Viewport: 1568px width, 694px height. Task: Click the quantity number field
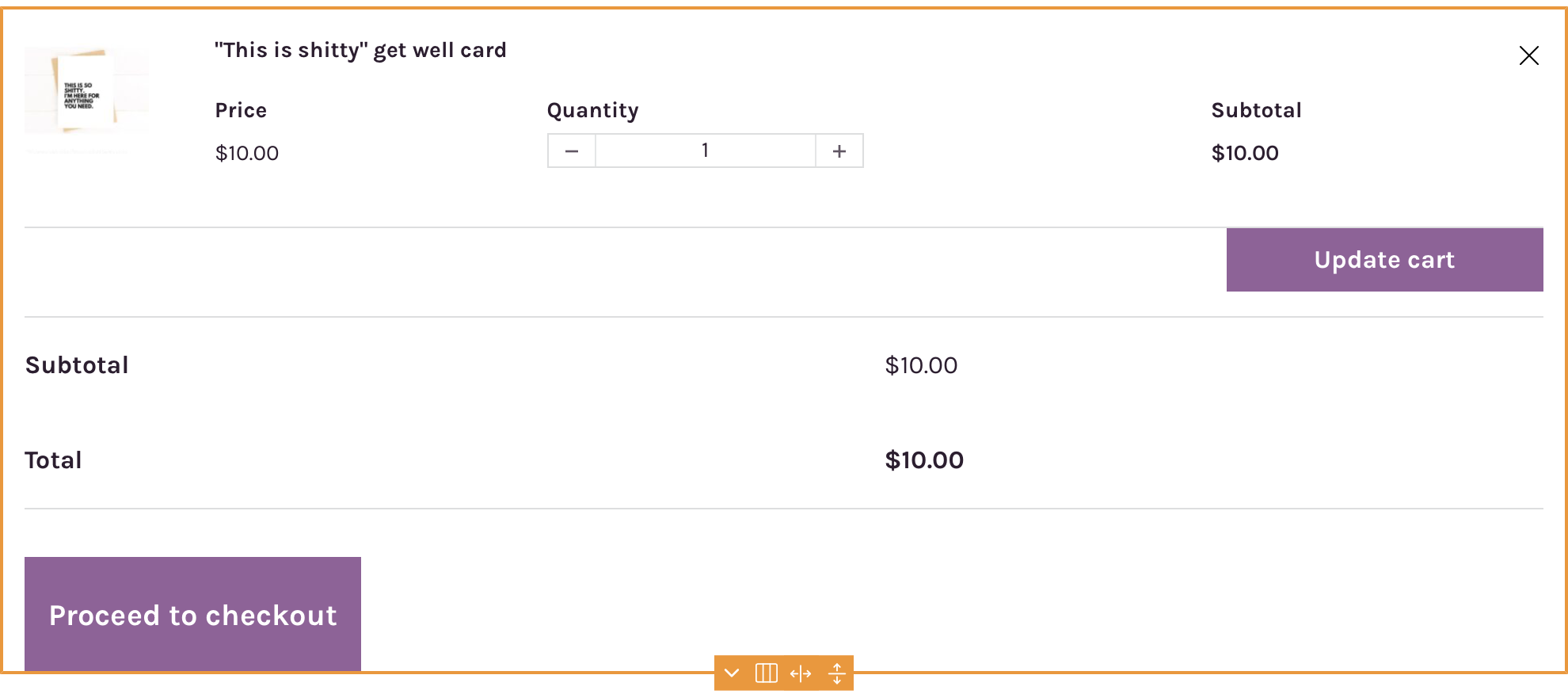706,151
